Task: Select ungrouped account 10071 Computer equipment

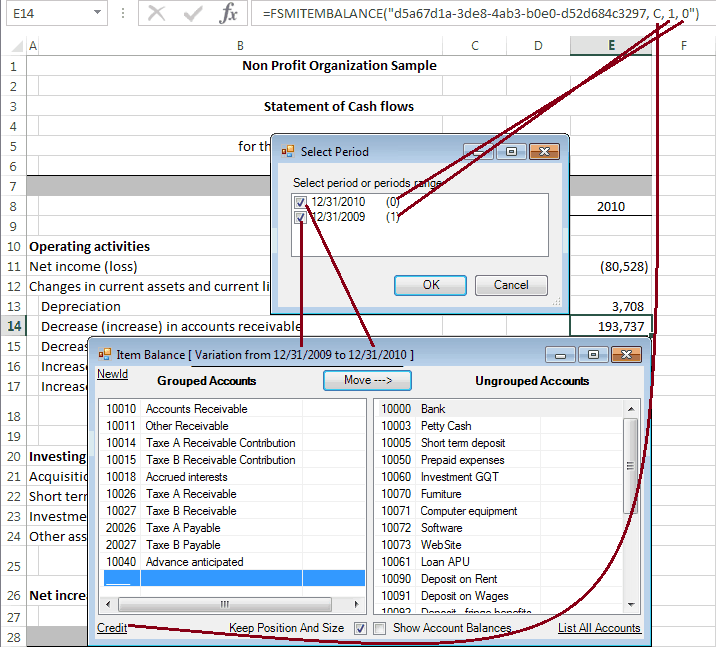Action: point(500,511)
